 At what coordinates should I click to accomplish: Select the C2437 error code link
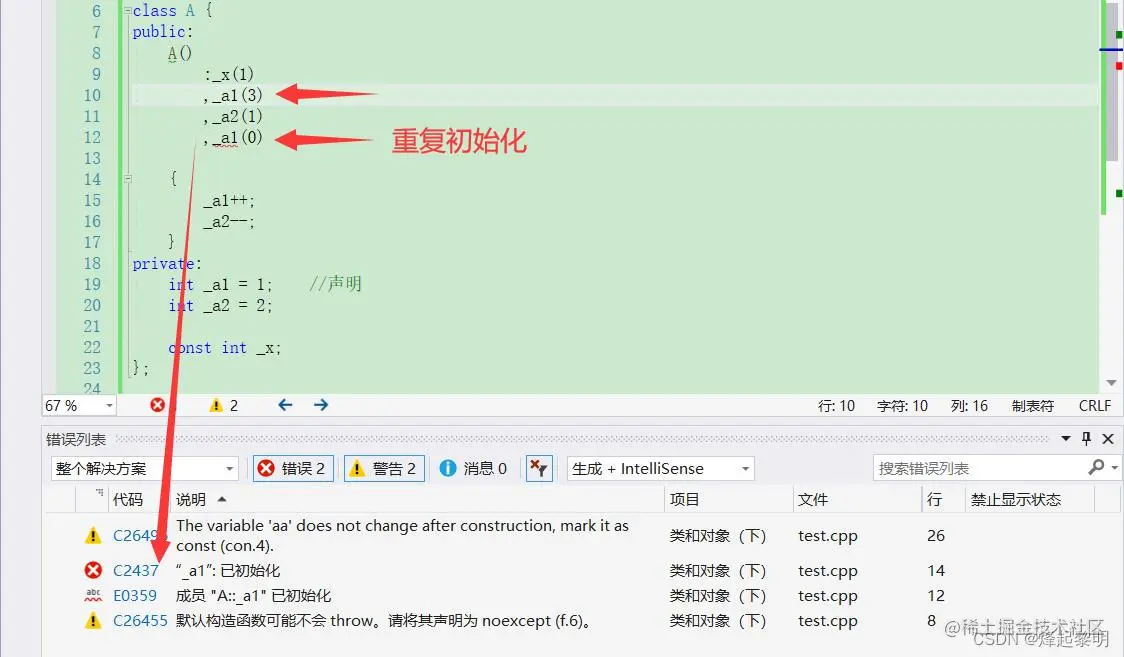134,570
